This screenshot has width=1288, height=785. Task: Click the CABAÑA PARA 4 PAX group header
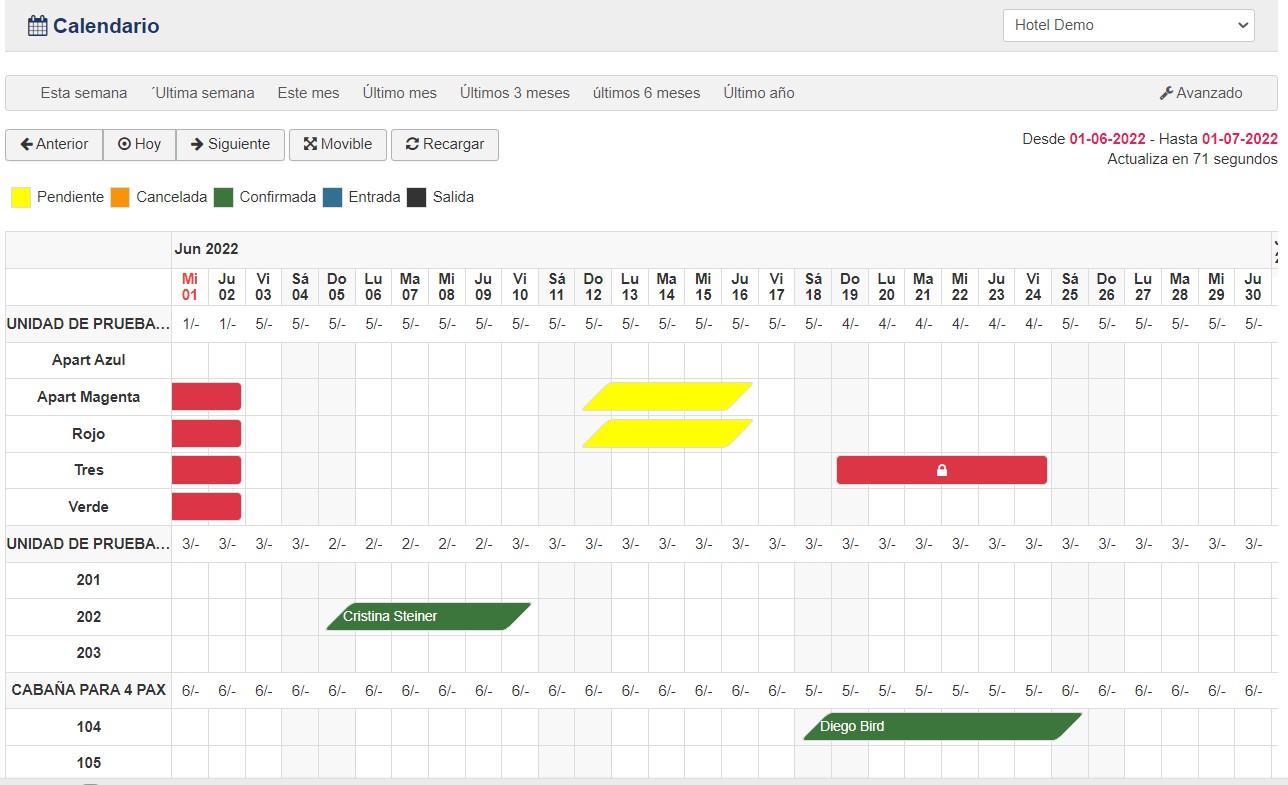(88, 690)
